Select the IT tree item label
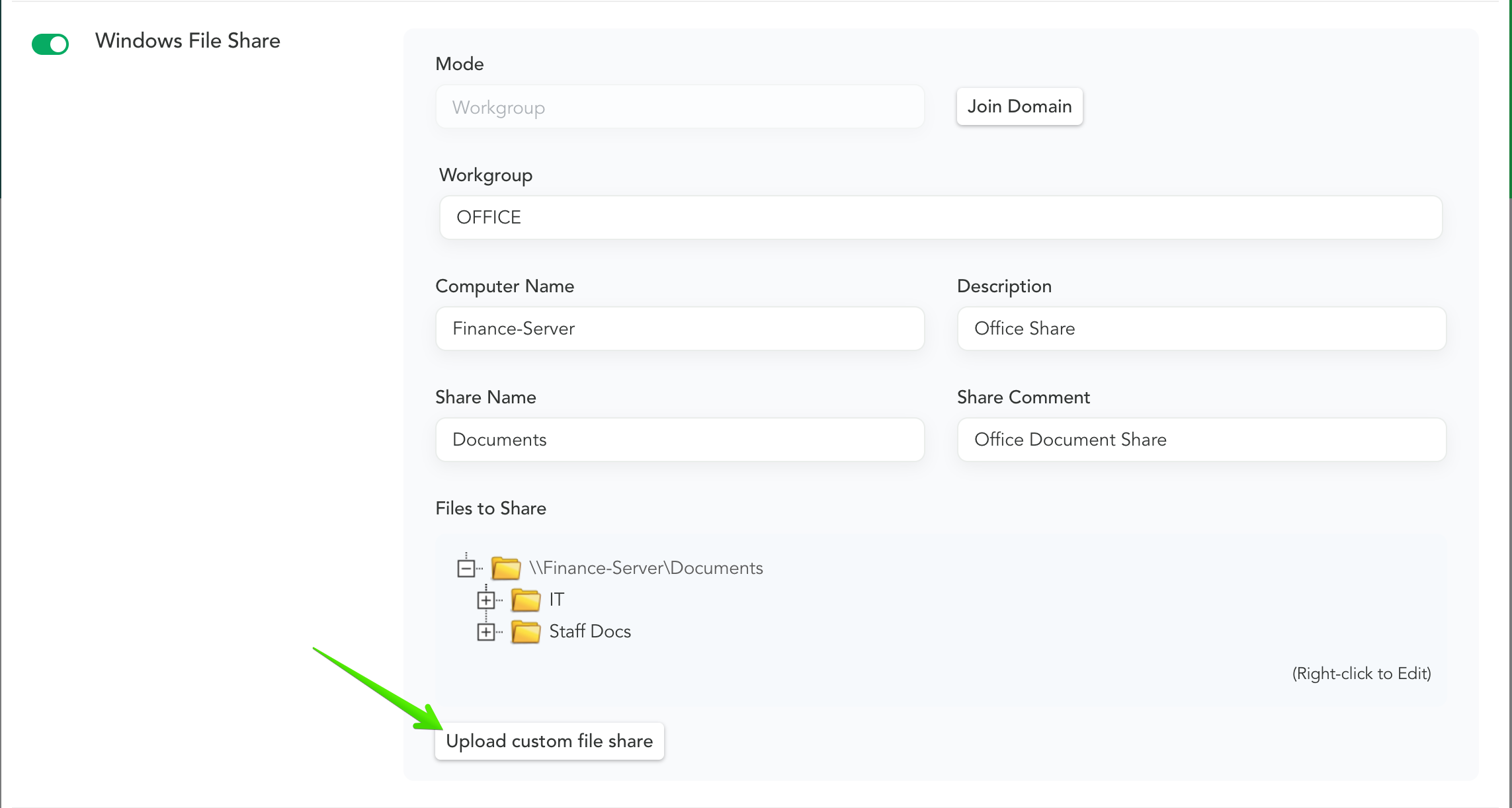Viewport: 1512px width, 808px height. coord(557,600)
